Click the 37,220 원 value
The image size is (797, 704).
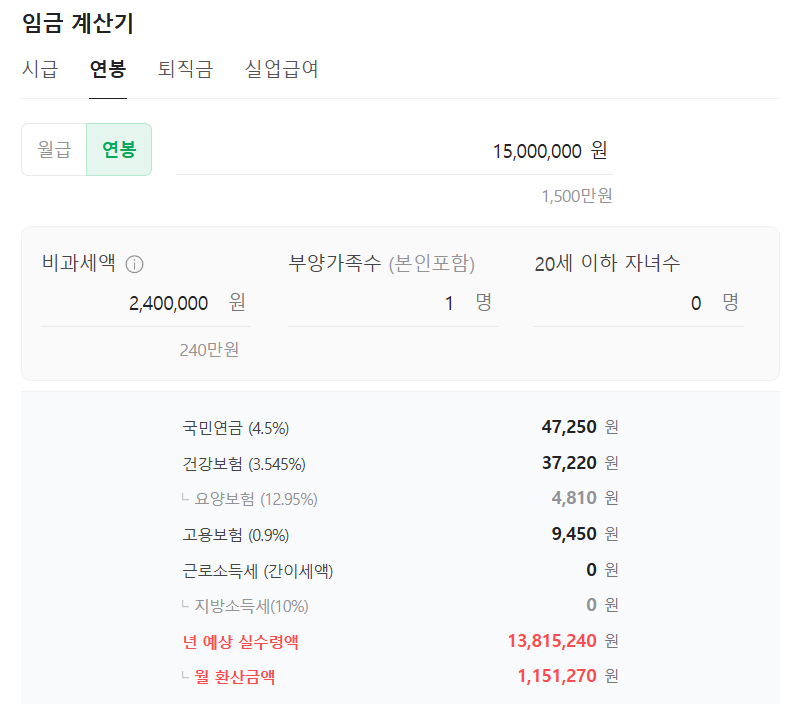(x=580, y=463)
